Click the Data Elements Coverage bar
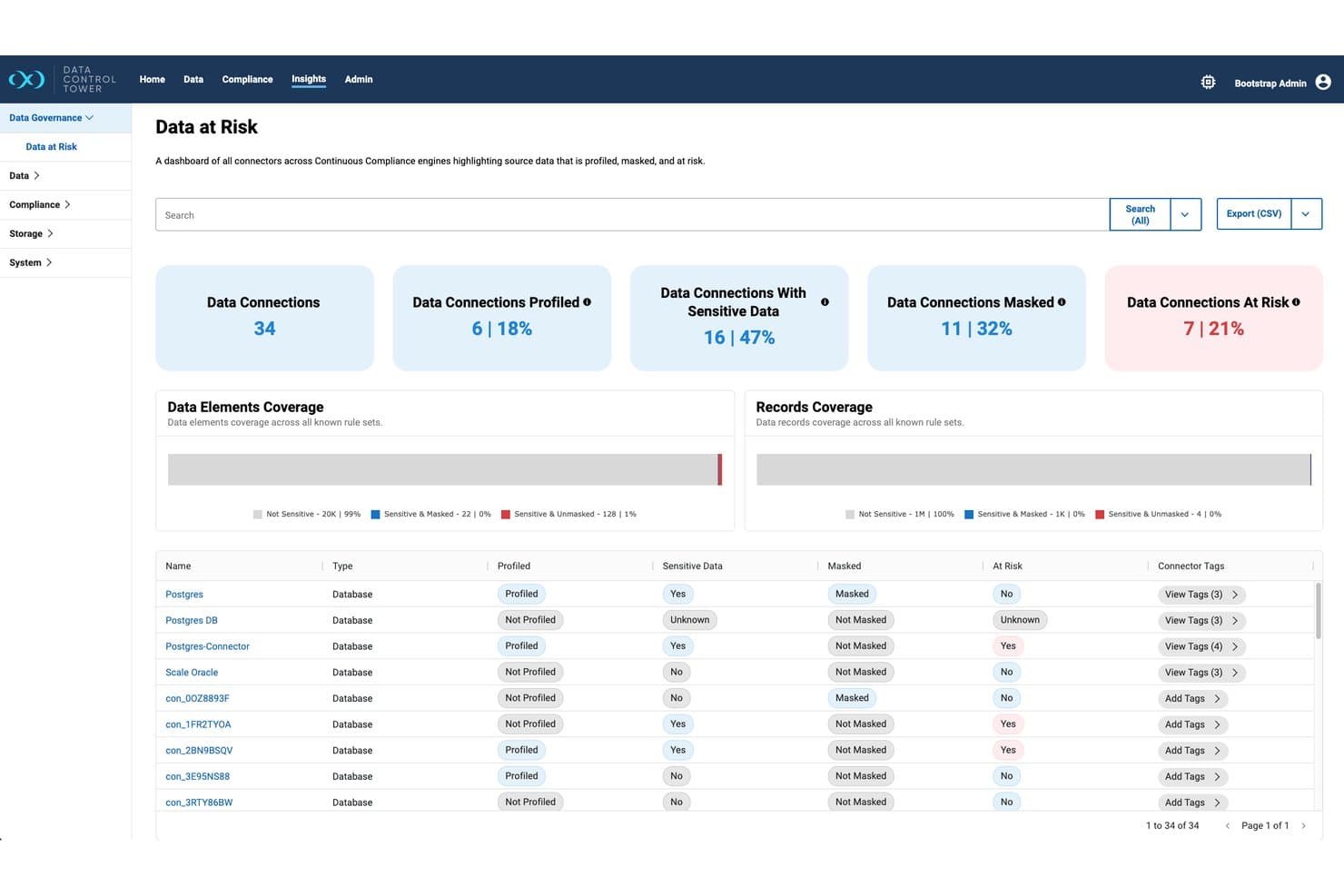This screenshot has height=896, width=1344. (x=445, y=469)
